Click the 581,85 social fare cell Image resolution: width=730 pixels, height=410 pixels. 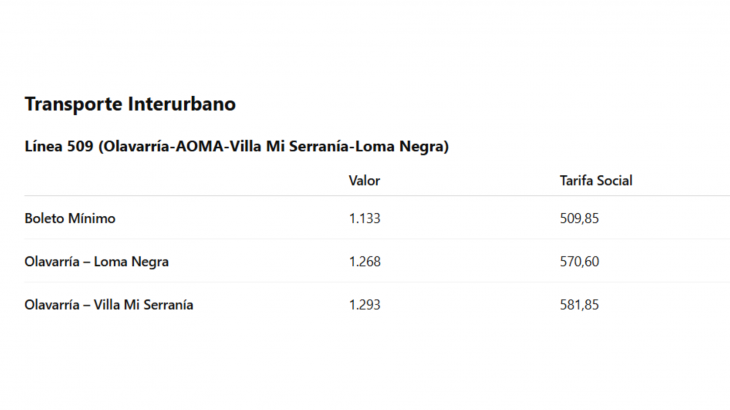pos(579,305)
